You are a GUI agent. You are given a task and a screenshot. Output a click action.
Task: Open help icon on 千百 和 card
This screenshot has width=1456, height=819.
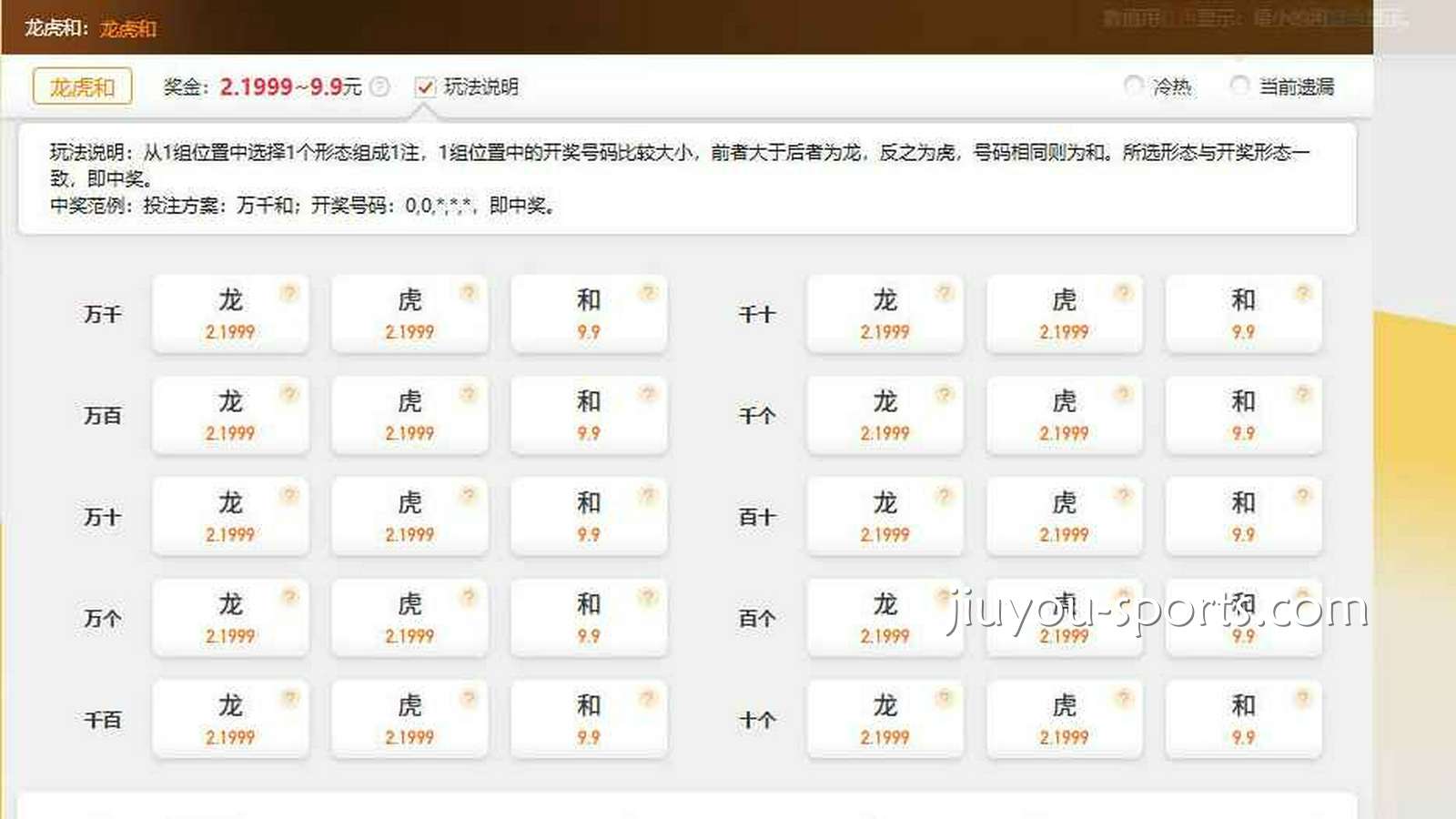(x=648, y=698)
